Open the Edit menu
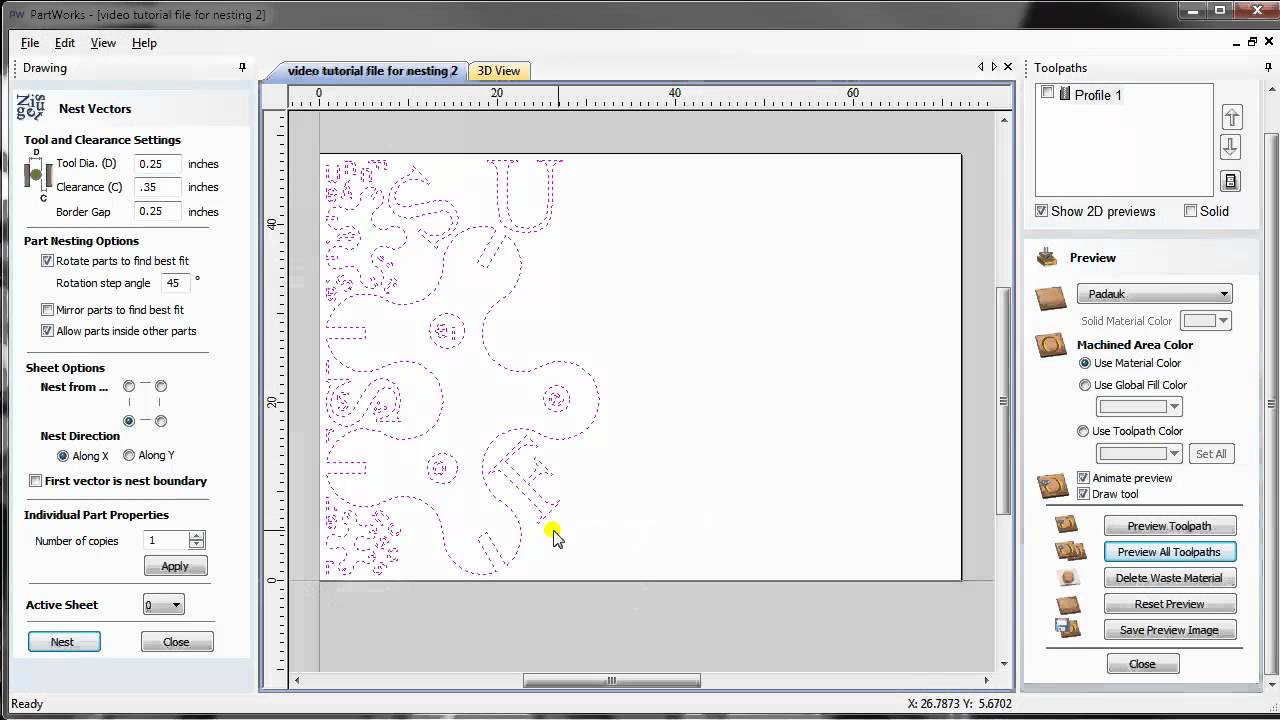This screenshot has width=1280, height=720. (x=65, y=43)
